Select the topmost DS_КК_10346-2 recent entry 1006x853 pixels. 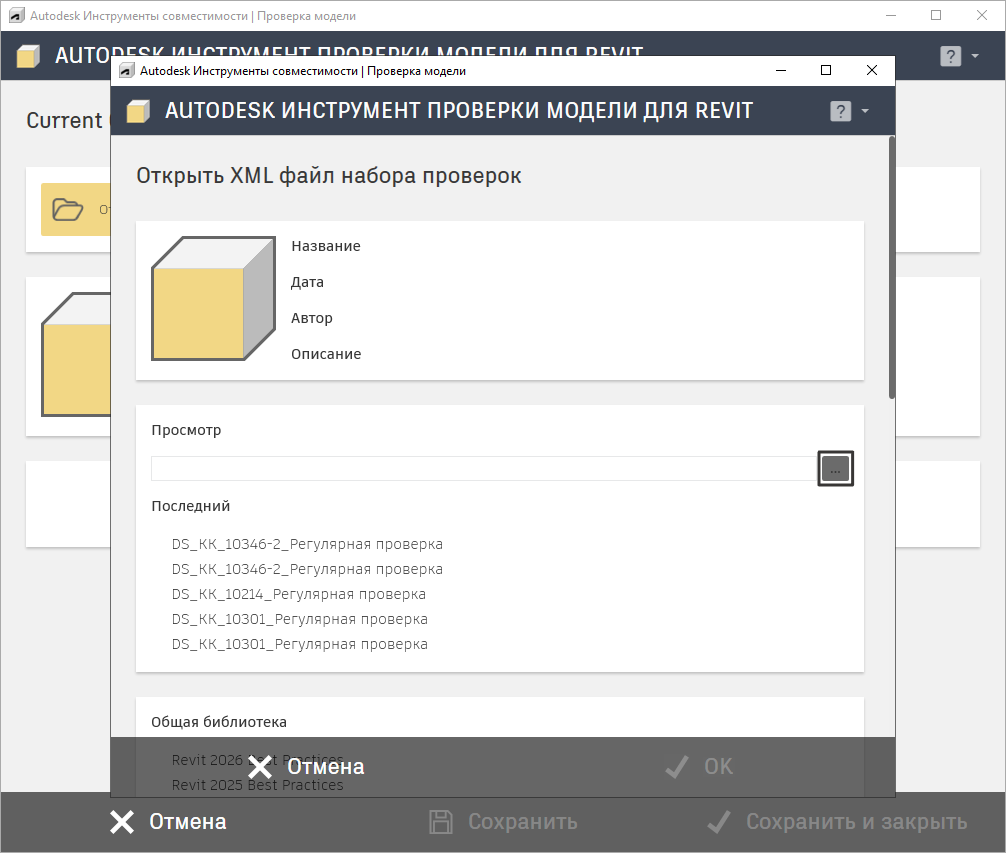pyautogui.click(x=307, y=544)
